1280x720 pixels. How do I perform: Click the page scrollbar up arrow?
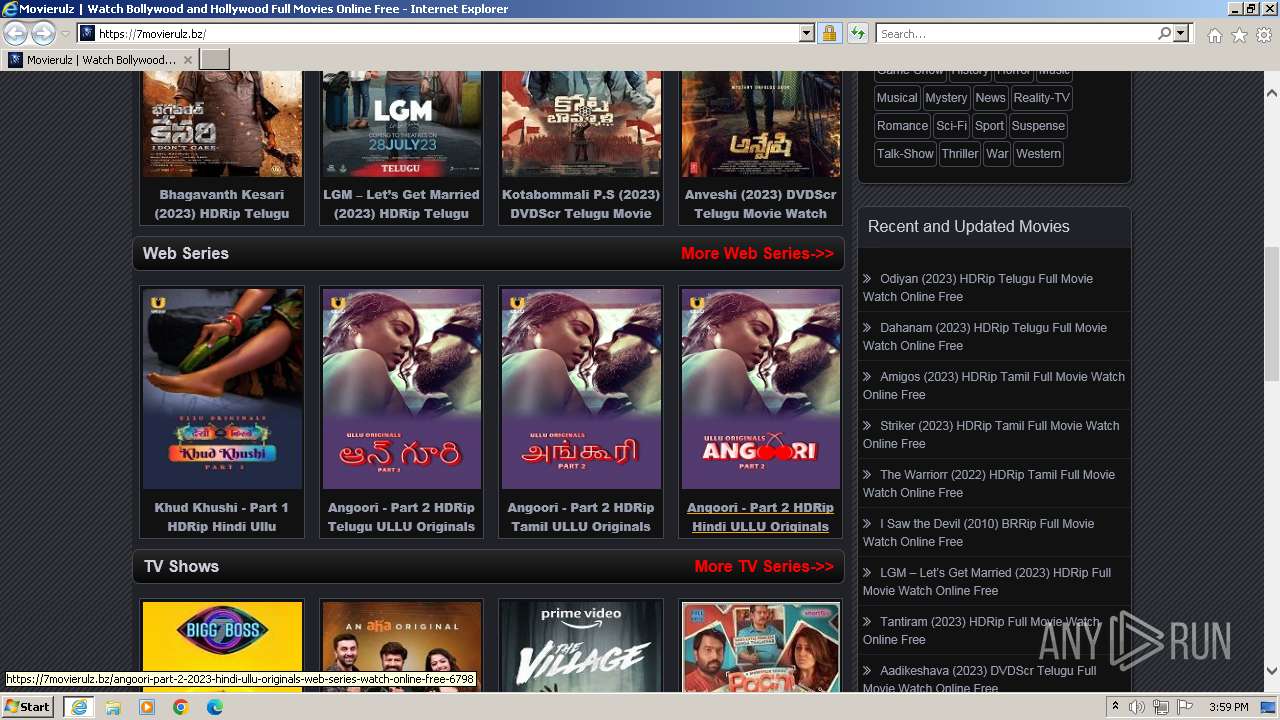[x=1272, y=93]
